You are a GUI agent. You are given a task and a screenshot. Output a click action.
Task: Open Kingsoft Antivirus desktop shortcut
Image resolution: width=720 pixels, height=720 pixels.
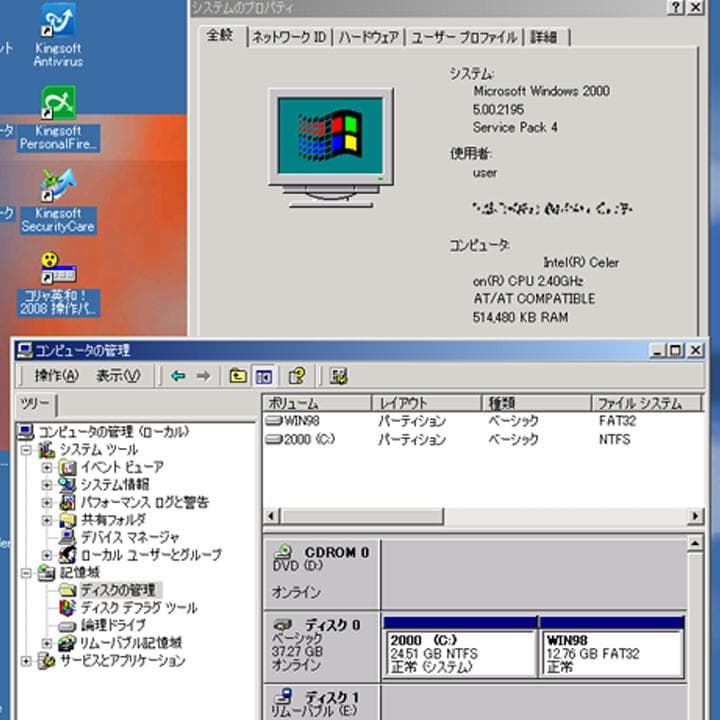click(x=58, y=35)
